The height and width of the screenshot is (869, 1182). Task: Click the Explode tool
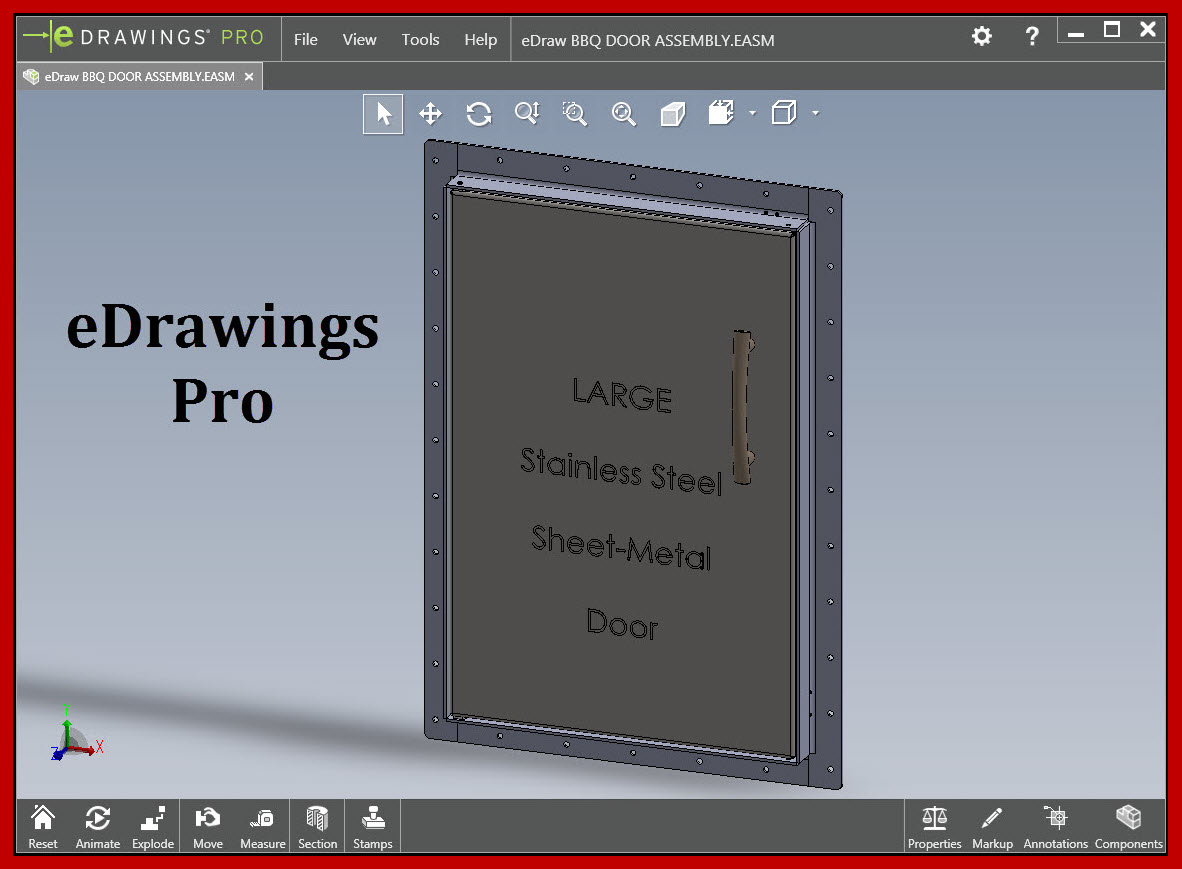(153, 827)
